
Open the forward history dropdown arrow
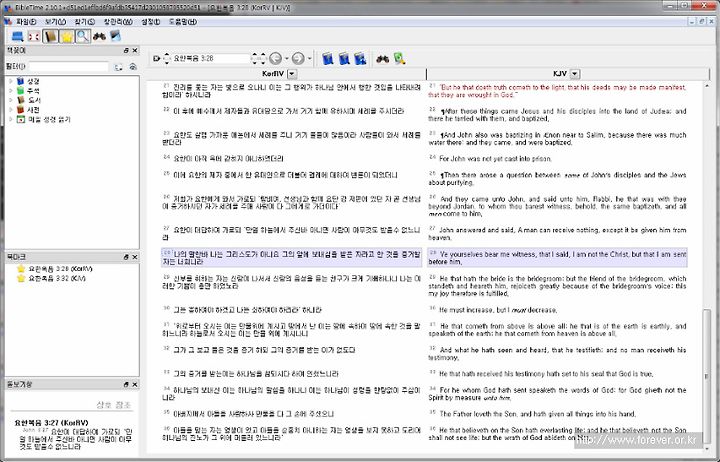pos(309,59)
